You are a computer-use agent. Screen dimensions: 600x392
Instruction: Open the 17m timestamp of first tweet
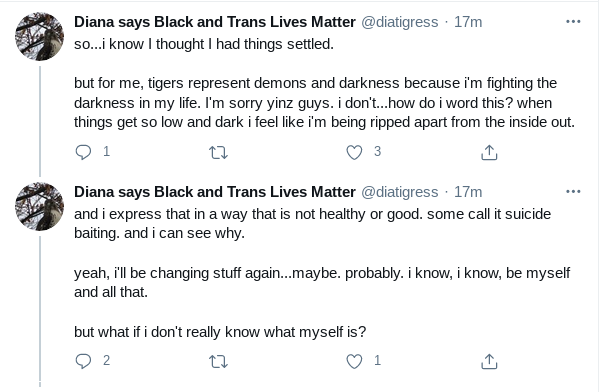coord(468,22)
